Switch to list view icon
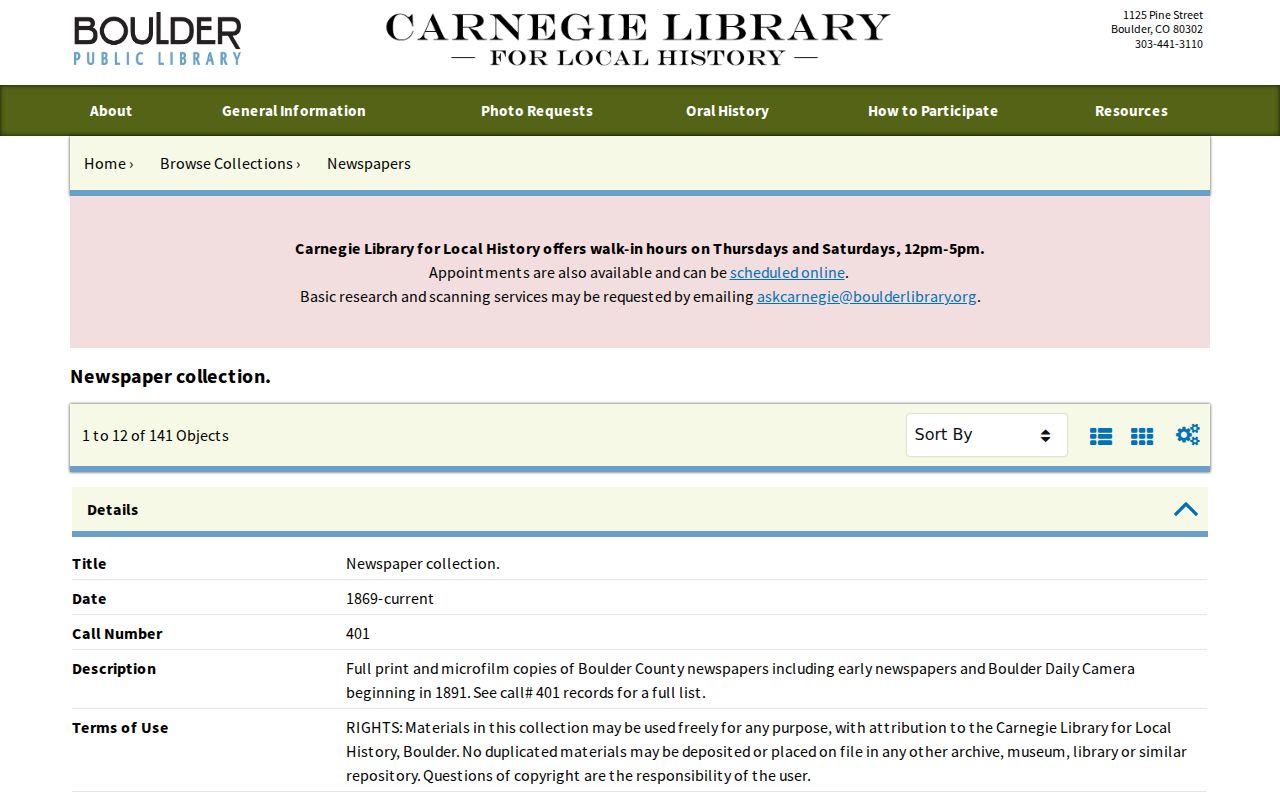Screen dimensions: 1280x800 [x=1101, y=436]
